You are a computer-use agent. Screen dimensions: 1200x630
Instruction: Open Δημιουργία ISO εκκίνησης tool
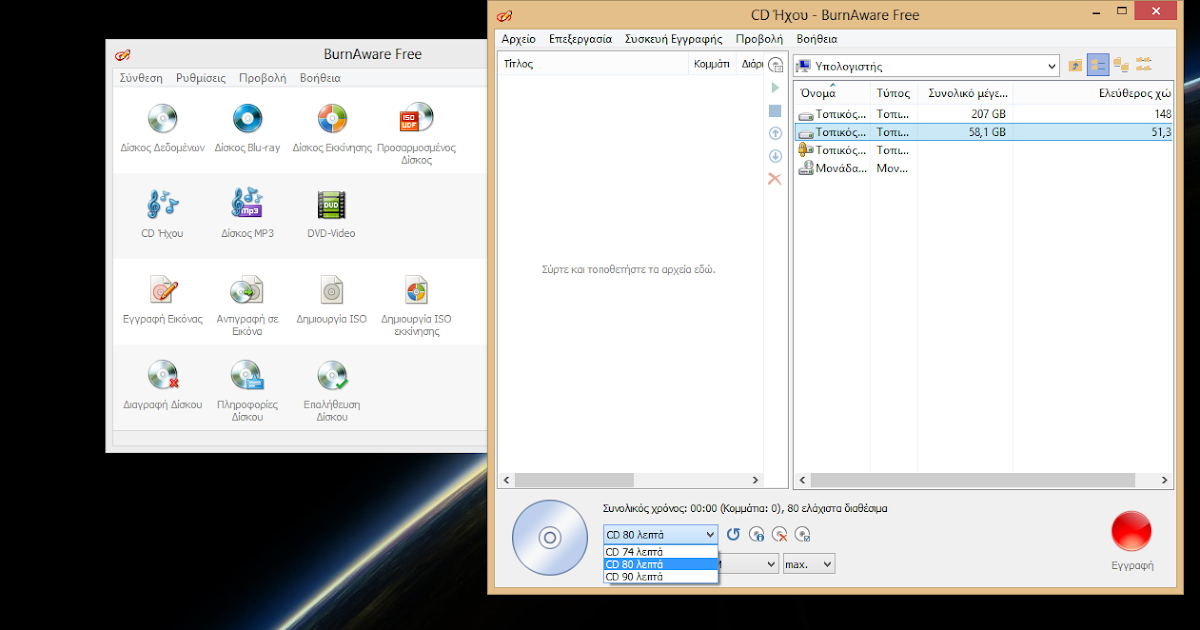(416, 306)
